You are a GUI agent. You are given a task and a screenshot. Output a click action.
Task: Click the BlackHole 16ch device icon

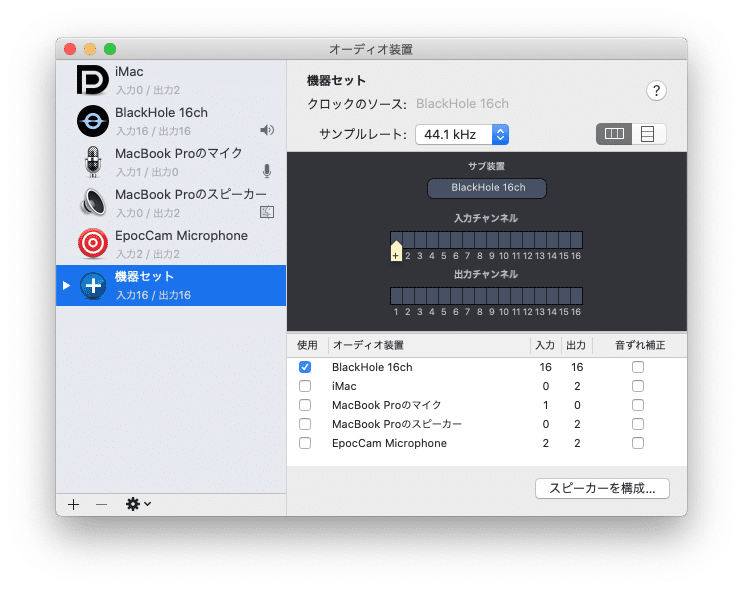[x=93, y=121]
